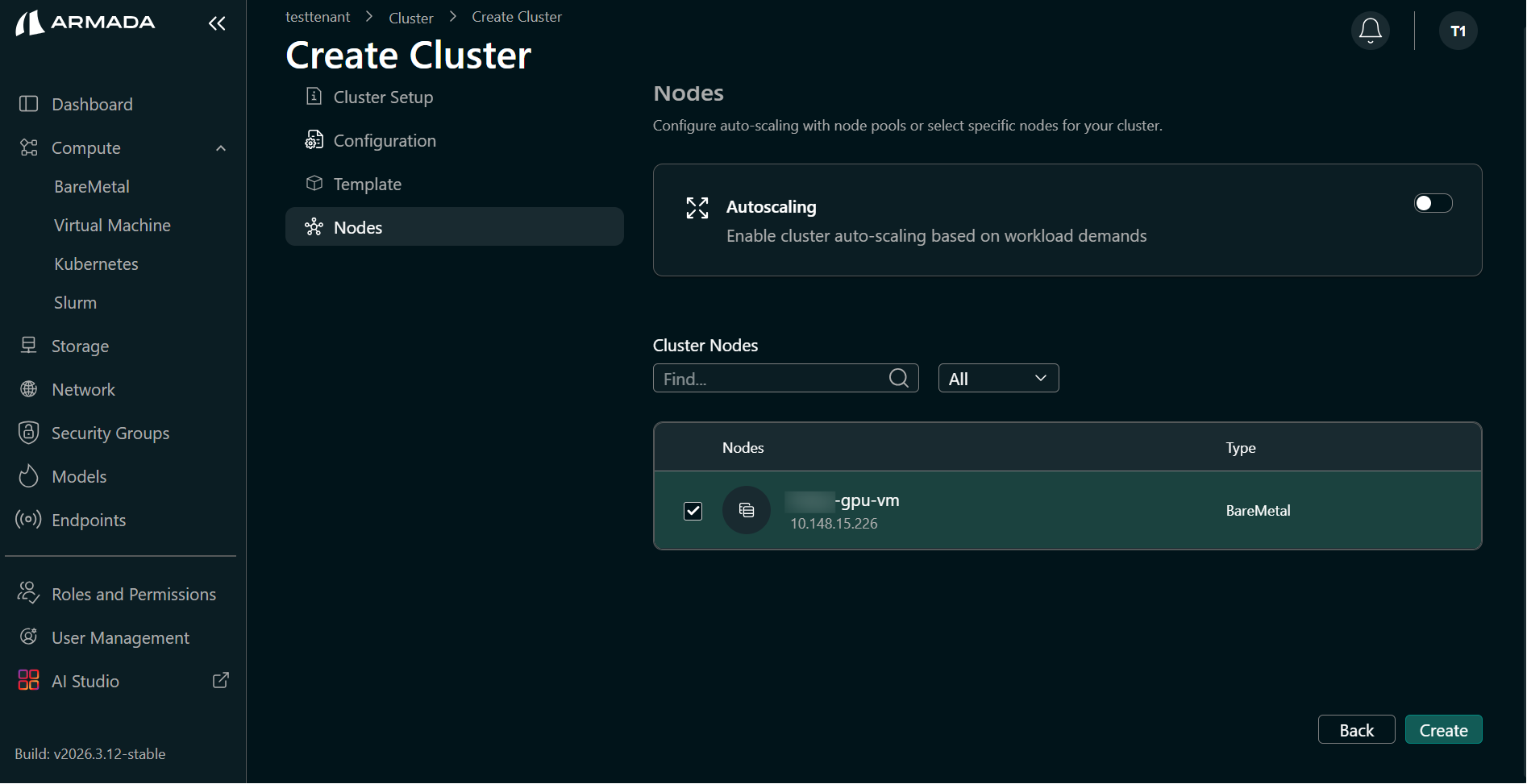The image size is (1527, 784).
Task: Select the Security Groups shield icon
Action: (28, 432)
